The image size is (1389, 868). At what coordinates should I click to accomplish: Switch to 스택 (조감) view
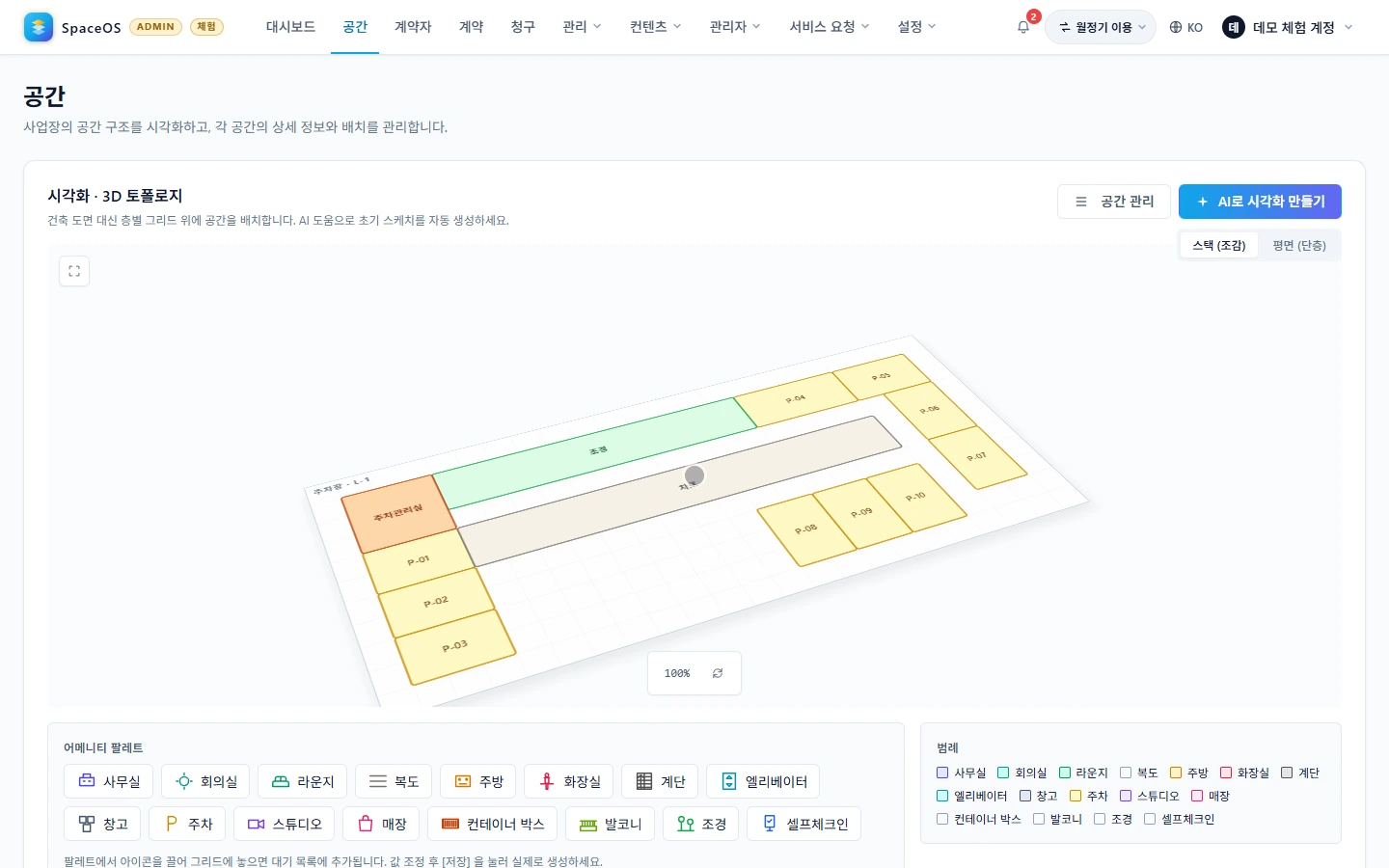tap(1219, 245)
